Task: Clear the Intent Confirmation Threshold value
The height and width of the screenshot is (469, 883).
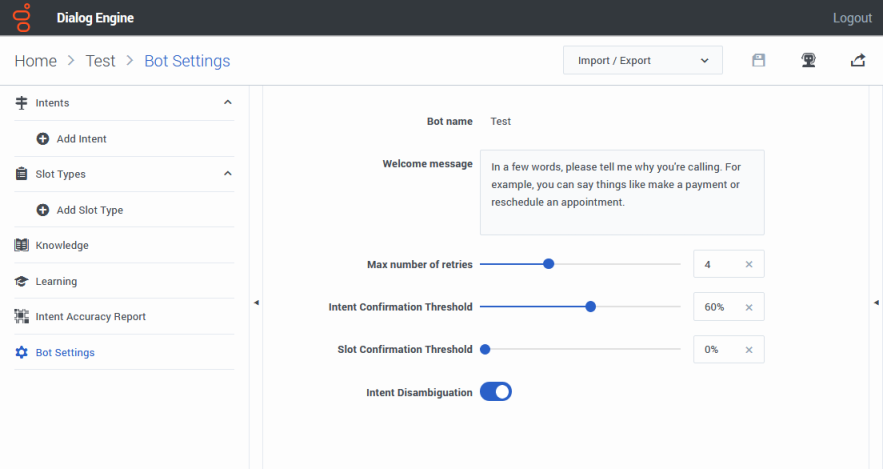Action: coord(749,307)
